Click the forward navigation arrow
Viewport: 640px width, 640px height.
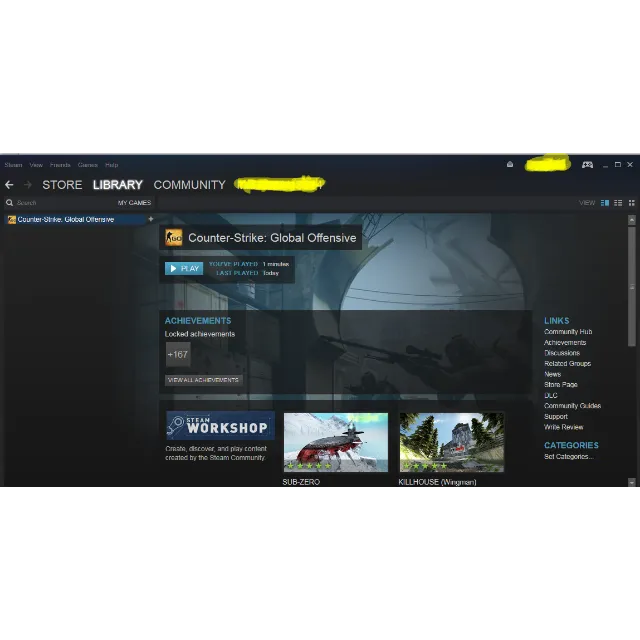pyautogui.click(x=28, y=185)
